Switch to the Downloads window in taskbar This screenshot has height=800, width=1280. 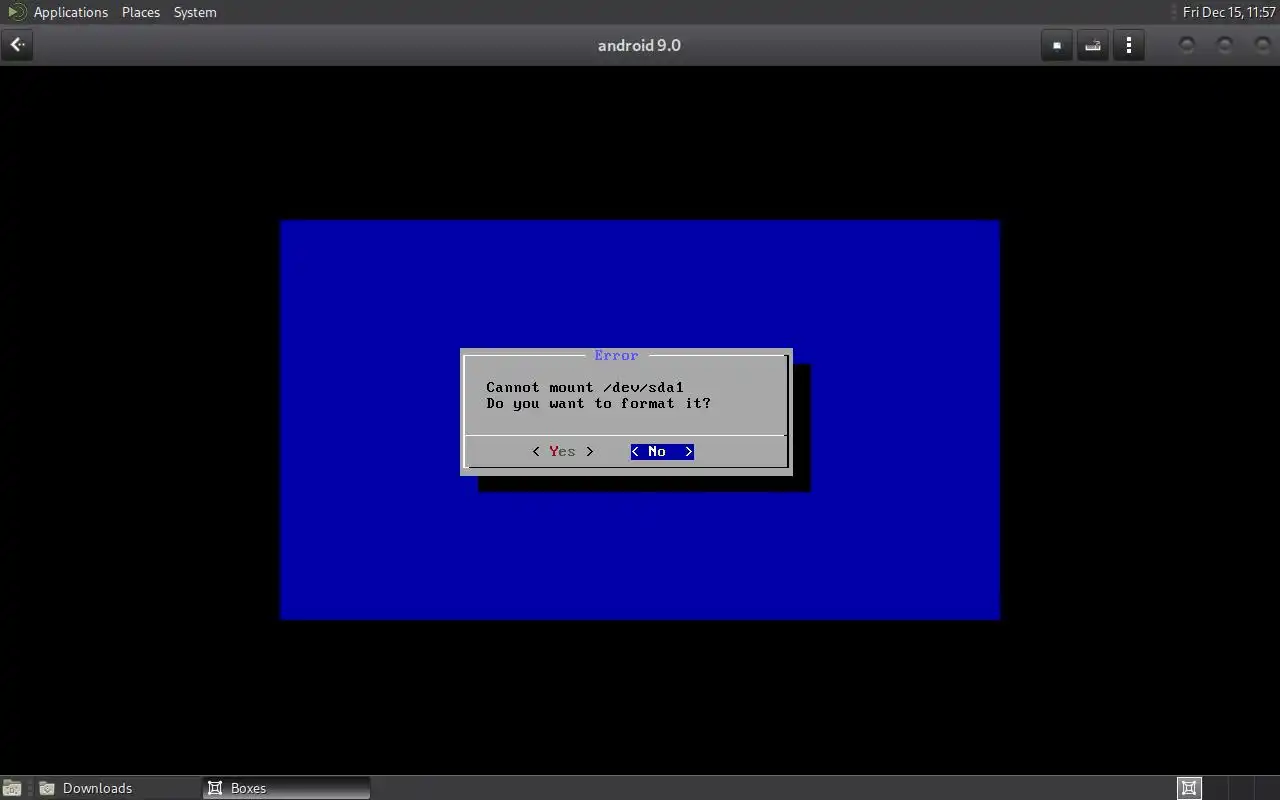pyautogui.click(x=118, y=788)
